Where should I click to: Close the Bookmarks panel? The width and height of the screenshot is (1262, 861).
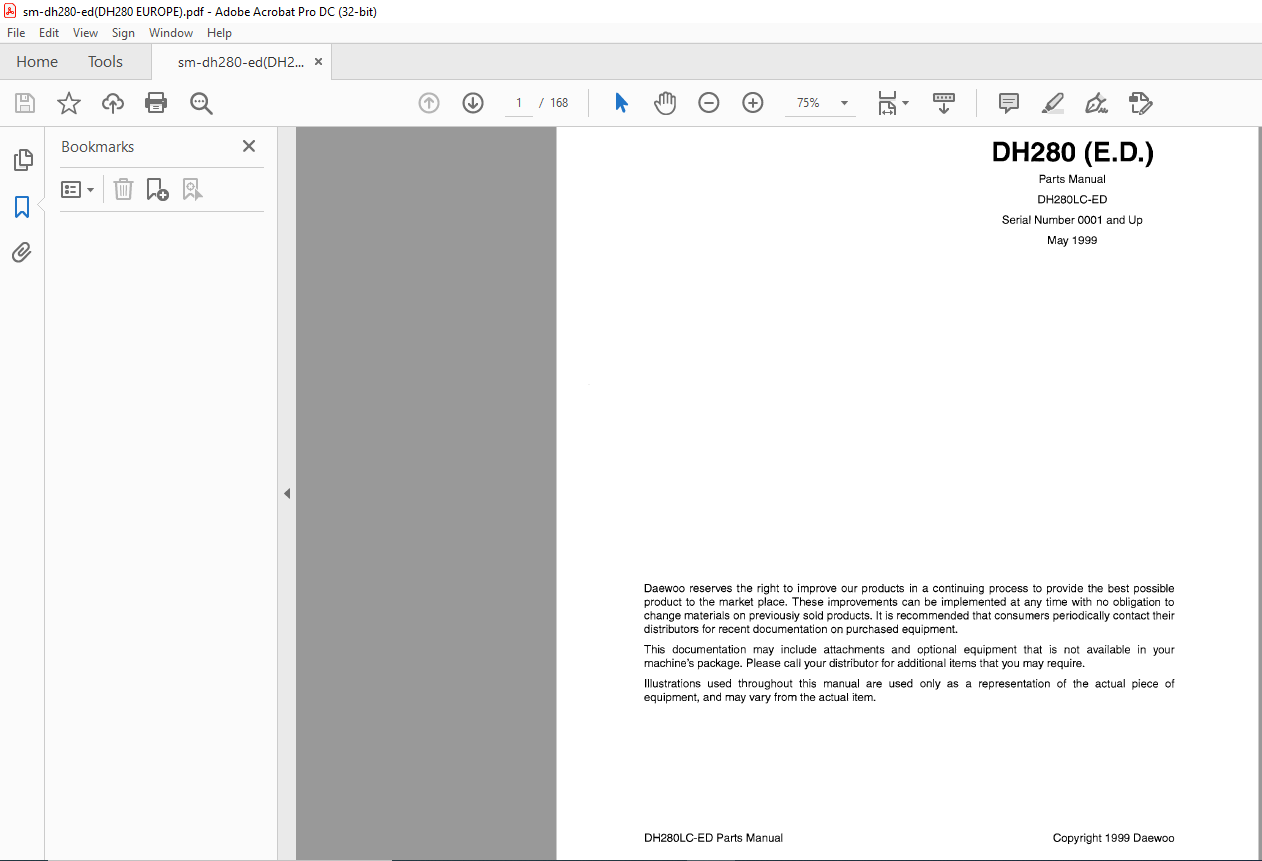pos(249,146)
